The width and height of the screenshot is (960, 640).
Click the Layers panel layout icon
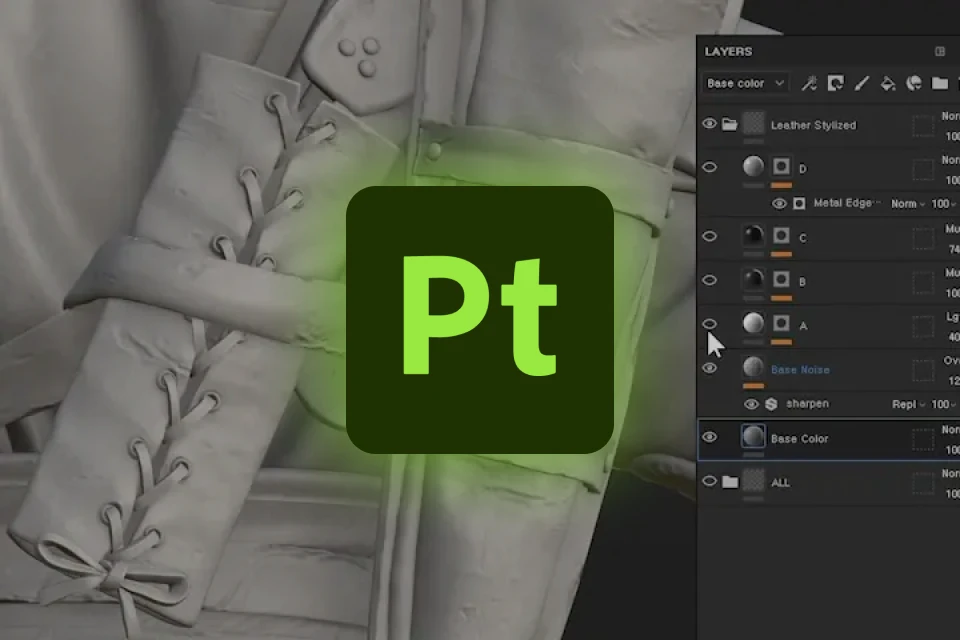click(x=940, y=51)
